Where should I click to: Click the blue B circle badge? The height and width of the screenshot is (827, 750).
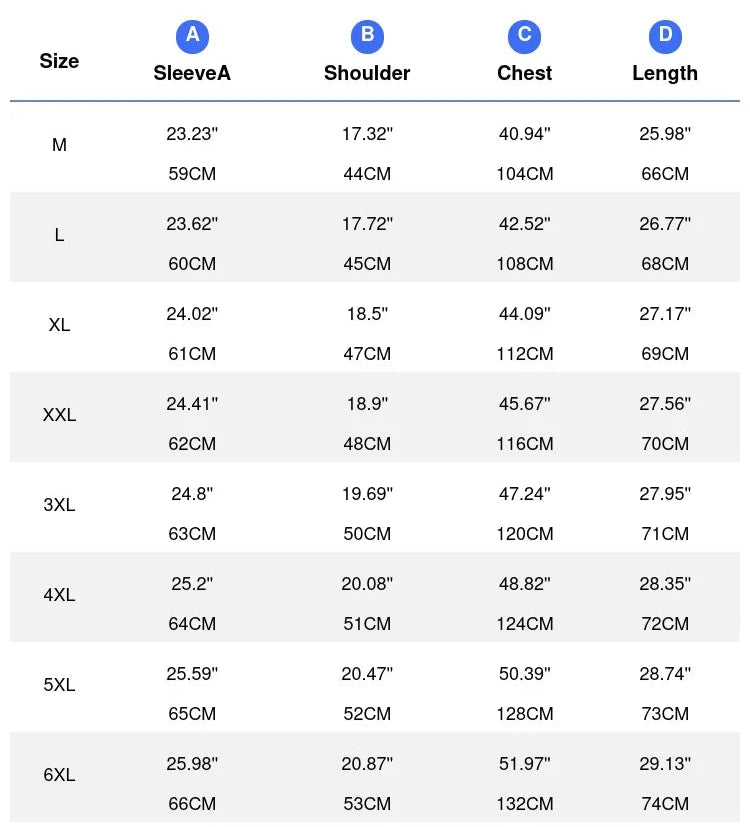(x=367, y=37)
